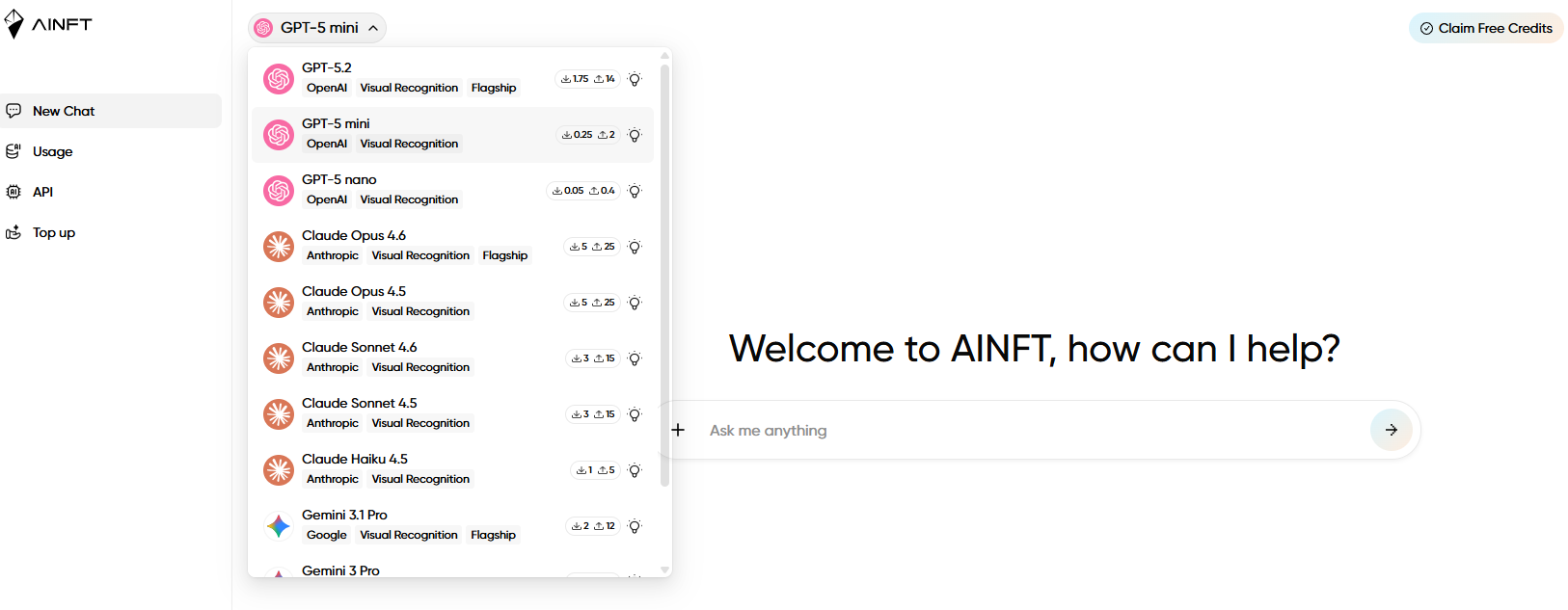Click the New Chat speech bubble icon
Viewport: 1568px width, 610px height.
[x=14, y=111]
